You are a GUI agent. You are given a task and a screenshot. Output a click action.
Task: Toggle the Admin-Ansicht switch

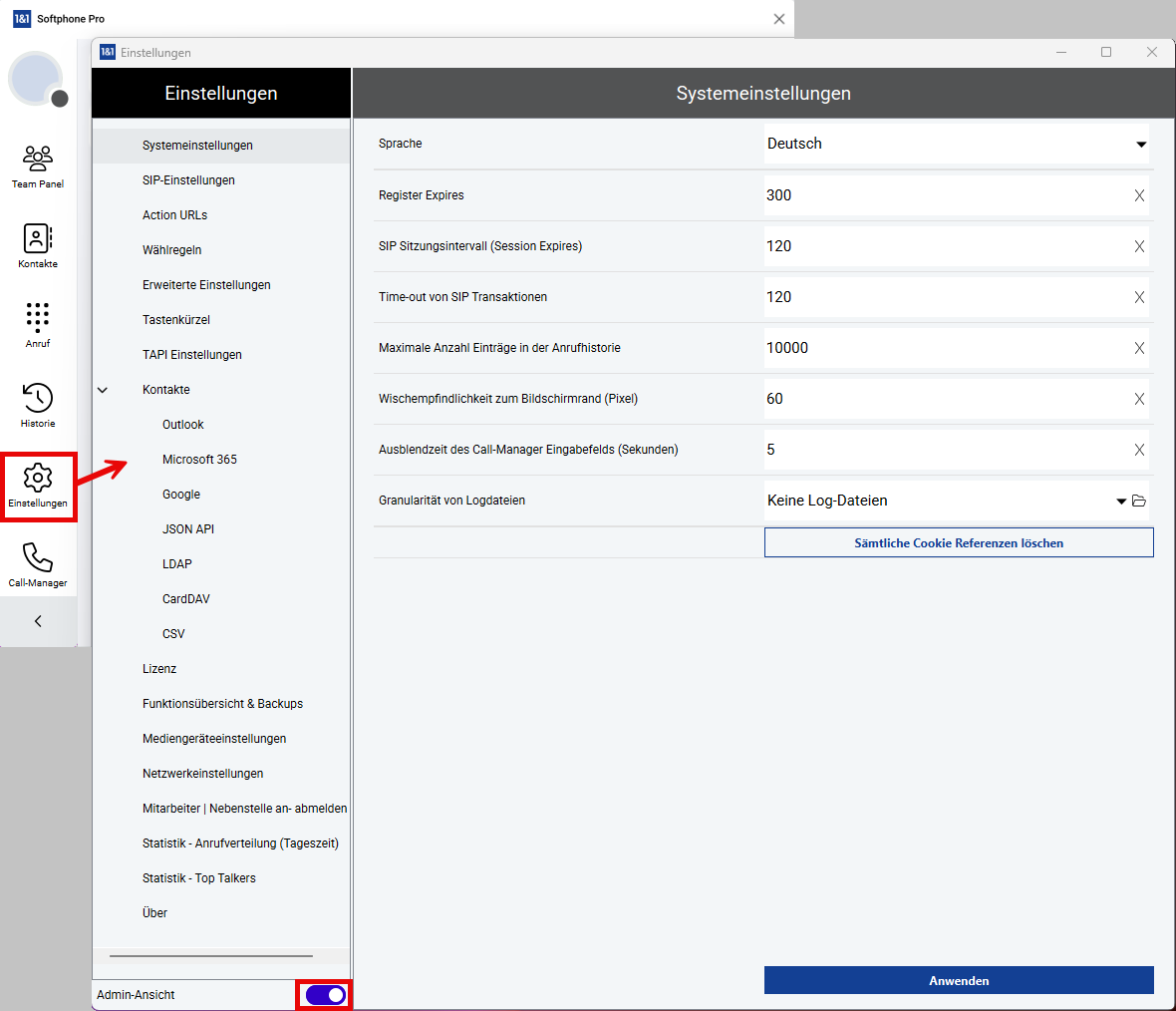325,995
